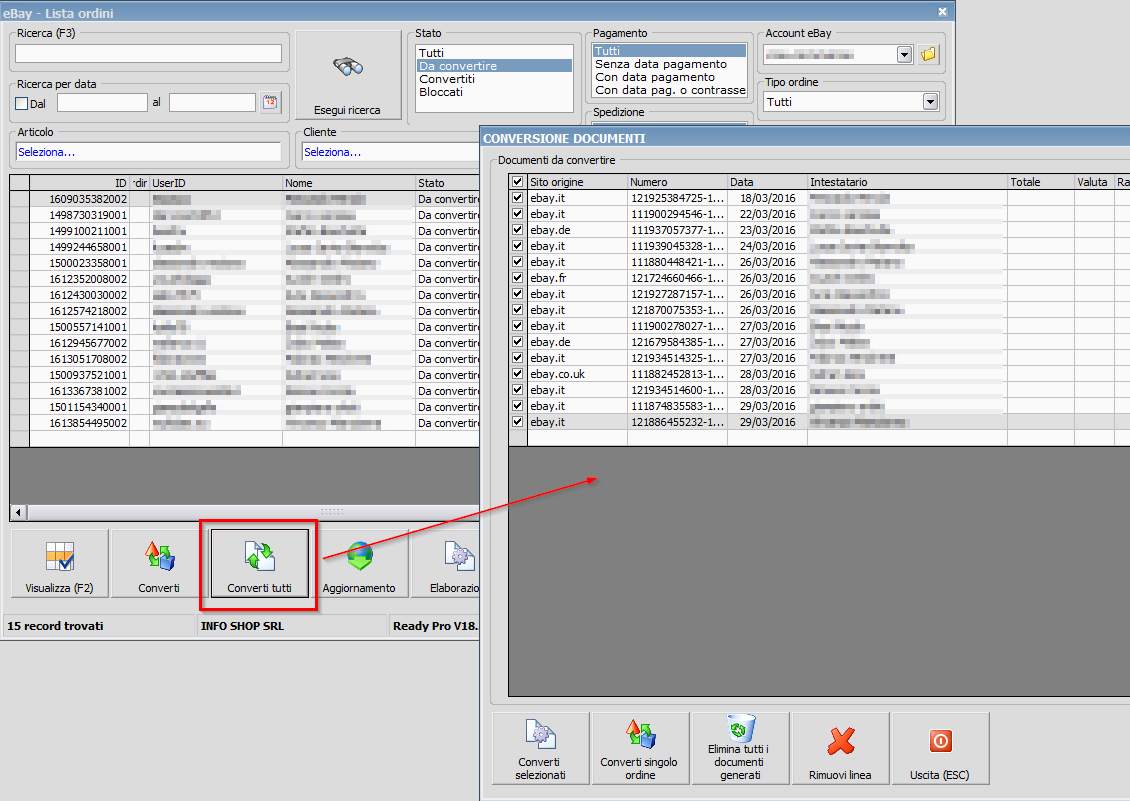Click the Numero column header
Image resolution: width=1130 pixels, height=801 pixels.
pyautogui.click(x=677, y=182)
